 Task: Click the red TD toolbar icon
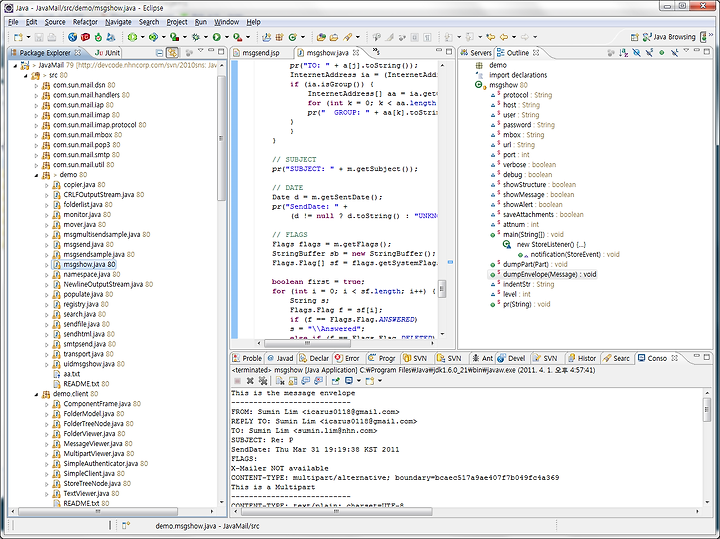85,37
